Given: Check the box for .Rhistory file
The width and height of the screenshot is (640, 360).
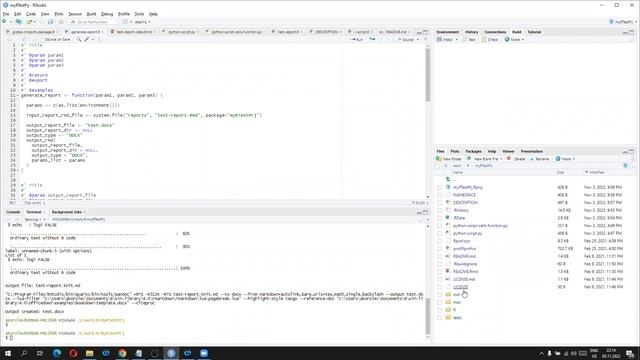Looking at the screenshot, I should click(440, 211).
